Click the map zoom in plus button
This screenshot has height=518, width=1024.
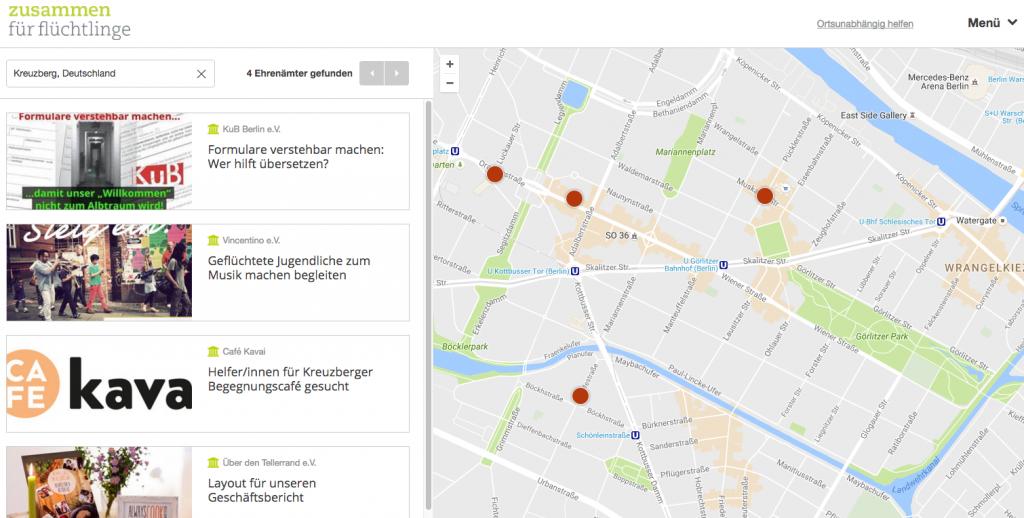pyautogui.click(x=450, y=64)
